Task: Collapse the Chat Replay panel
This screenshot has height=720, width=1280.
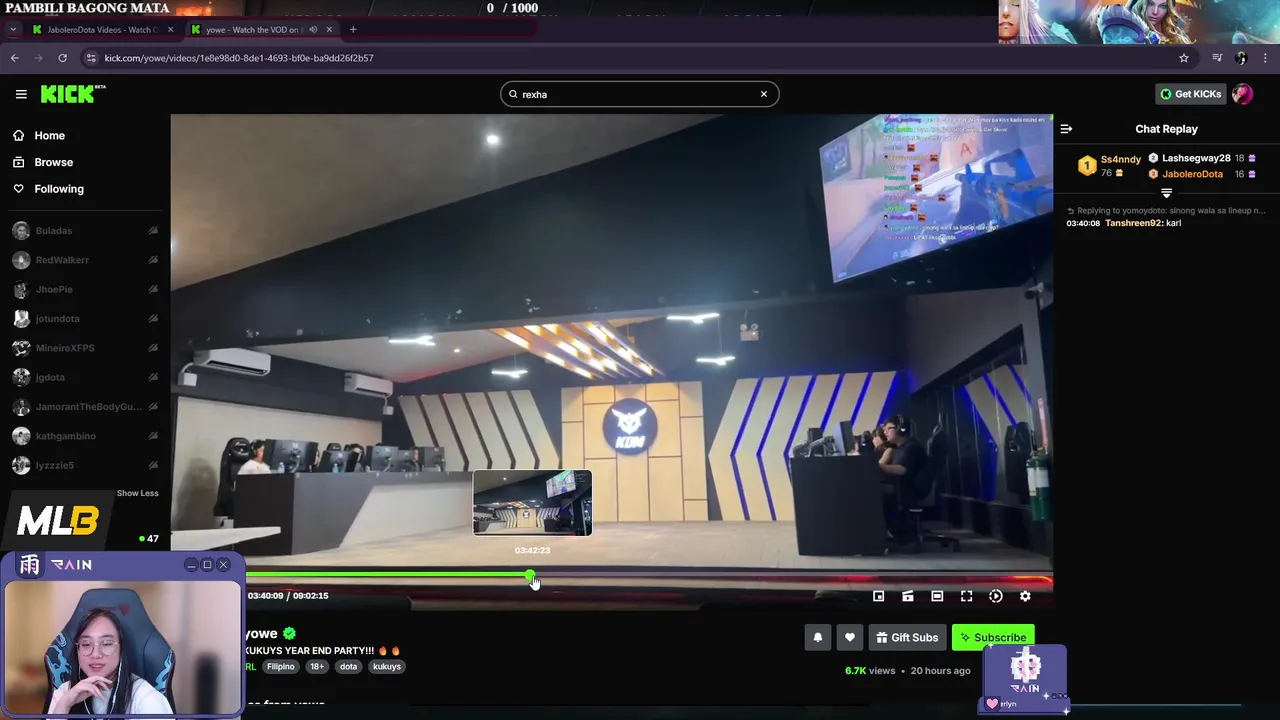Action: tap(1066, 129)
